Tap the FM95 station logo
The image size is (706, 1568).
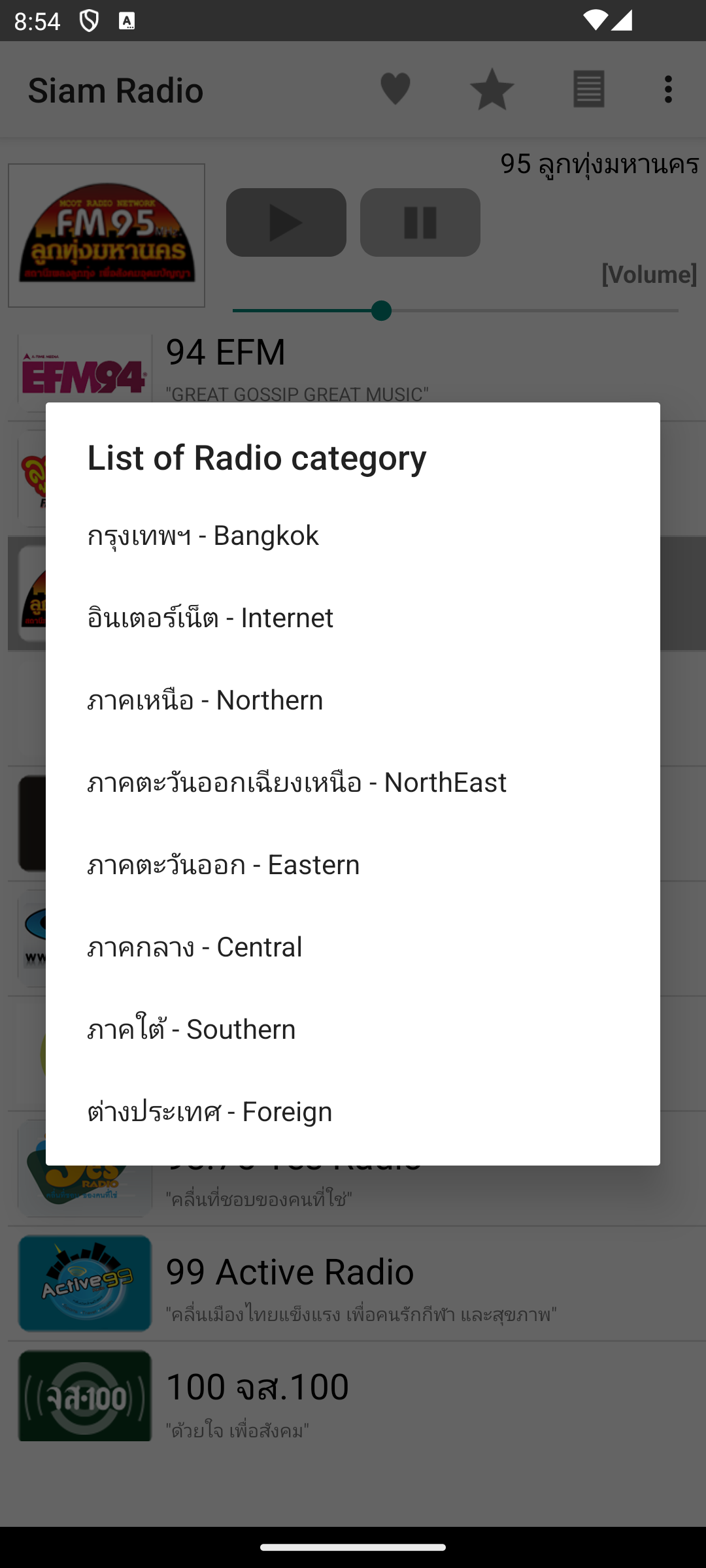click(x=107, y=235)
